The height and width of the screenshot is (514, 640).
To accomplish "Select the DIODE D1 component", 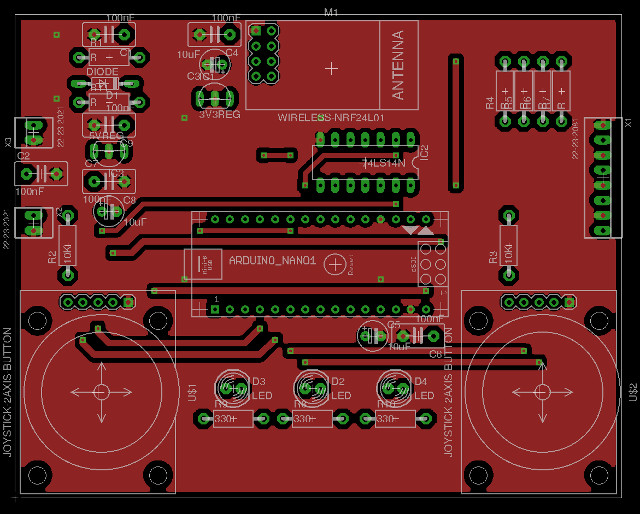I will tap(105, 84).
